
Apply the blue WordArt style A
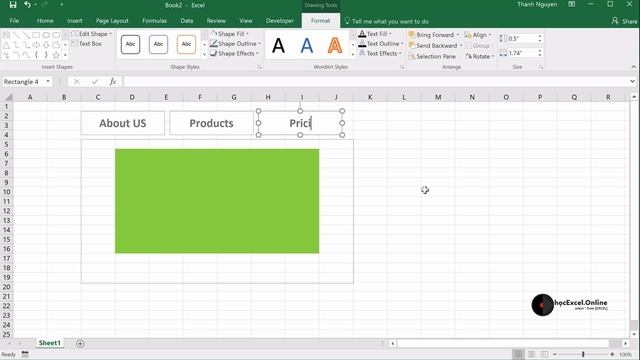tap(307, 45)
